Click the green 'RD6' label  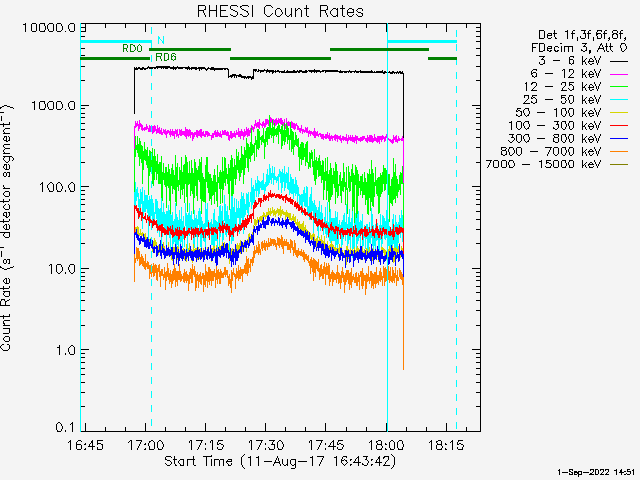[166, 57]
